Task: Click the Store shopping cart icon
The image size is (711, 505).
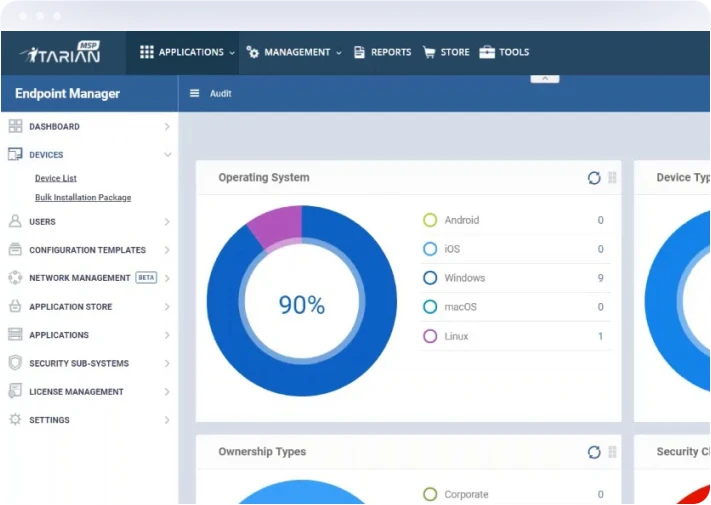Action: [x=429, y=52]
